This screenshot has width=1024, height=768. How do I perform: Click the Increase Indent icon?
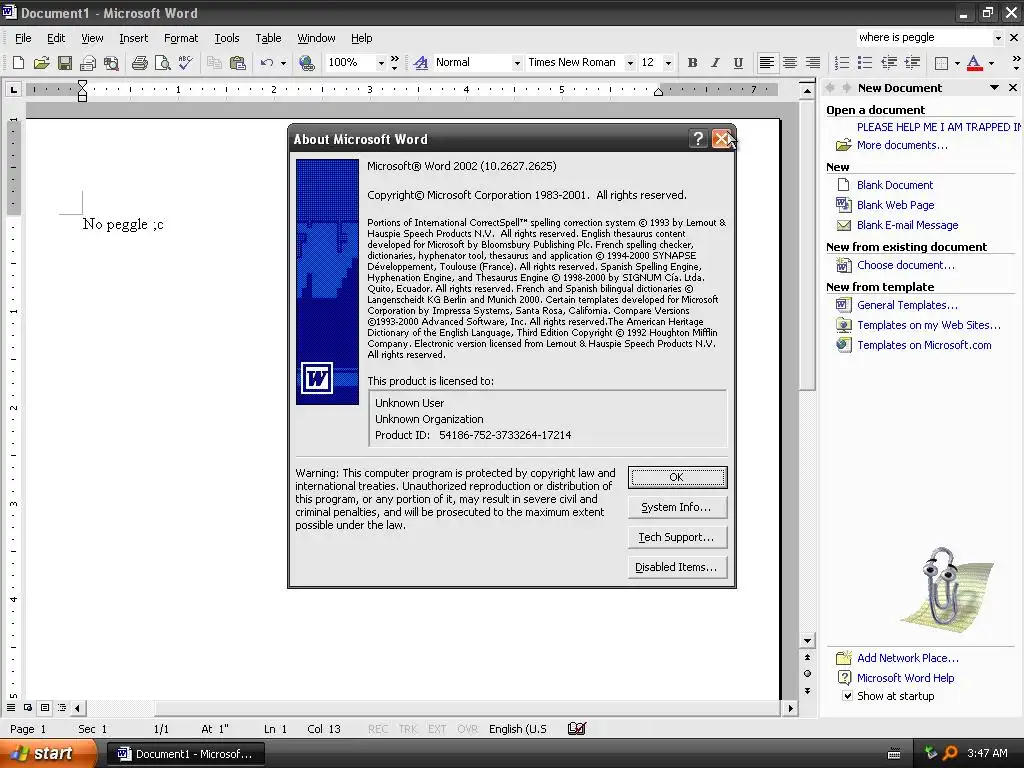coord(912,63)
